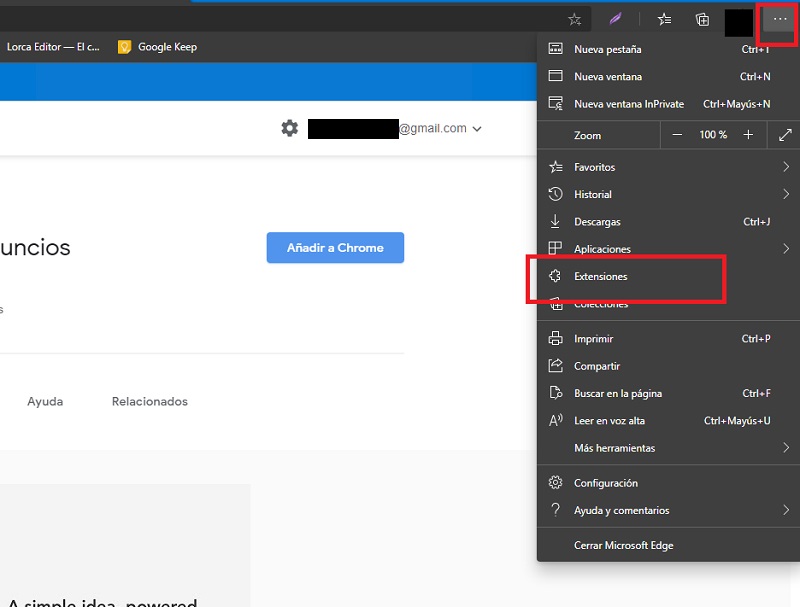
Task: Click the Nueva ventana window icon
Action: (555, 76)
